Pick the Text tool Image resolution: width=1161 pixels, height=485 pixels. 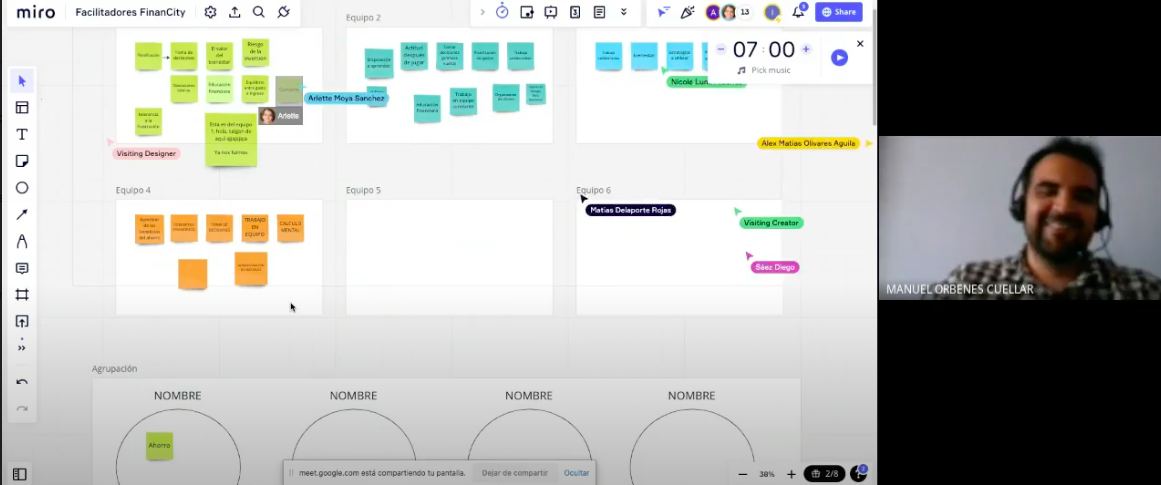22,134
